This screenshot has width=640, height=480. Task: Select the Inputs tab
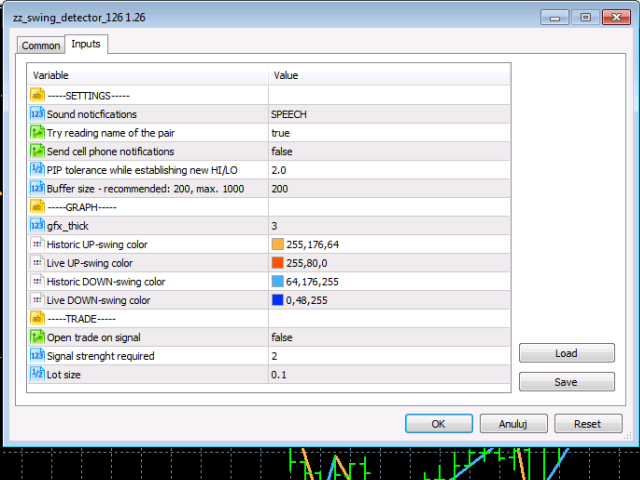[86, 44]
